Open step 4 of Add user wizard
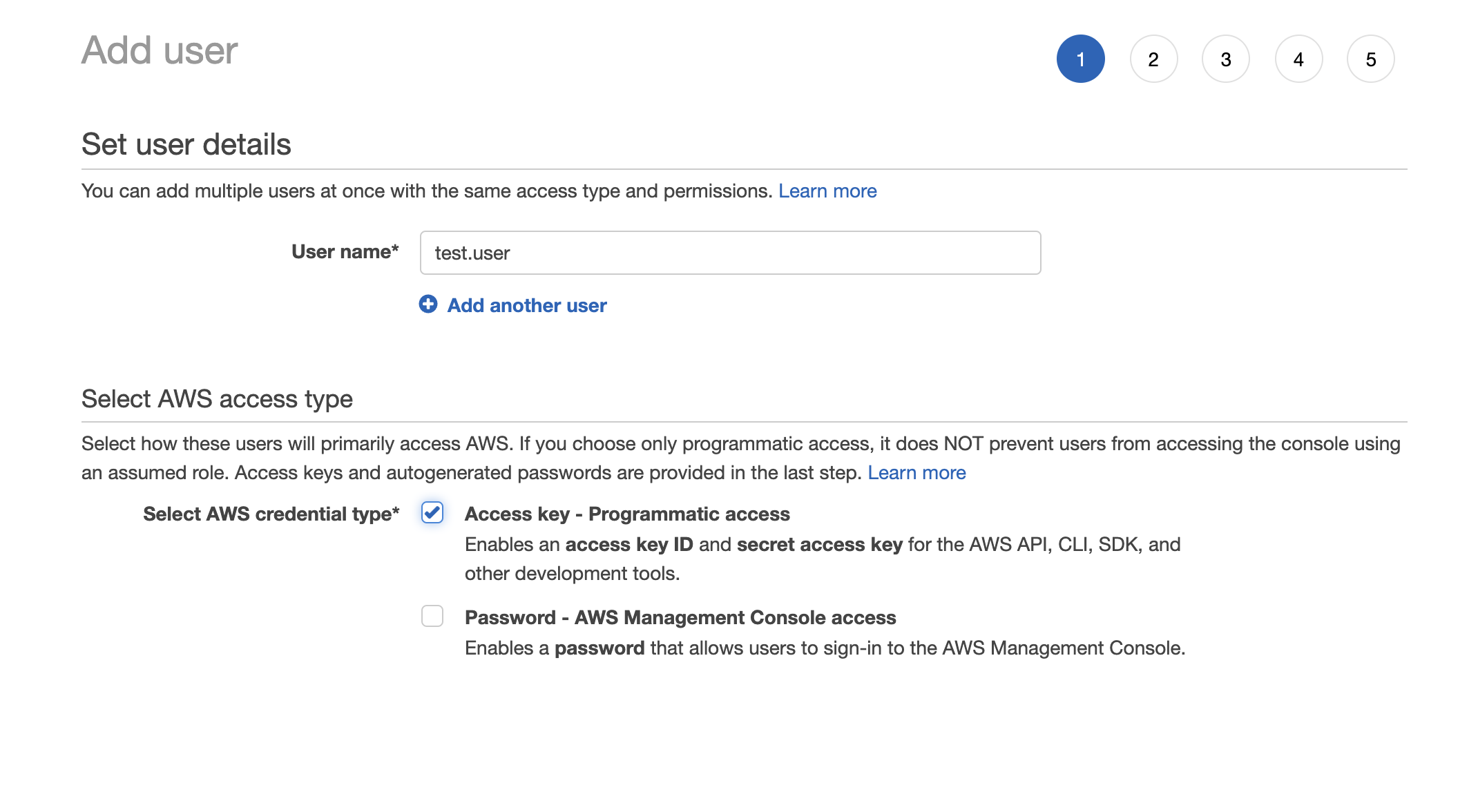 click(x=1298, y=59)
